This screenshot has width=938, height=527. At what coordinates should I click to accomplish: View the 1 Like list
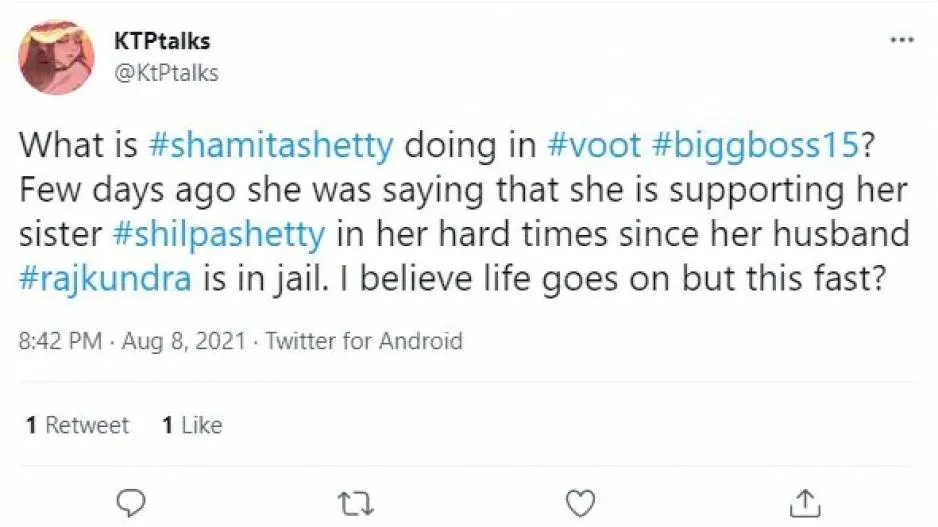coord(192,425)
